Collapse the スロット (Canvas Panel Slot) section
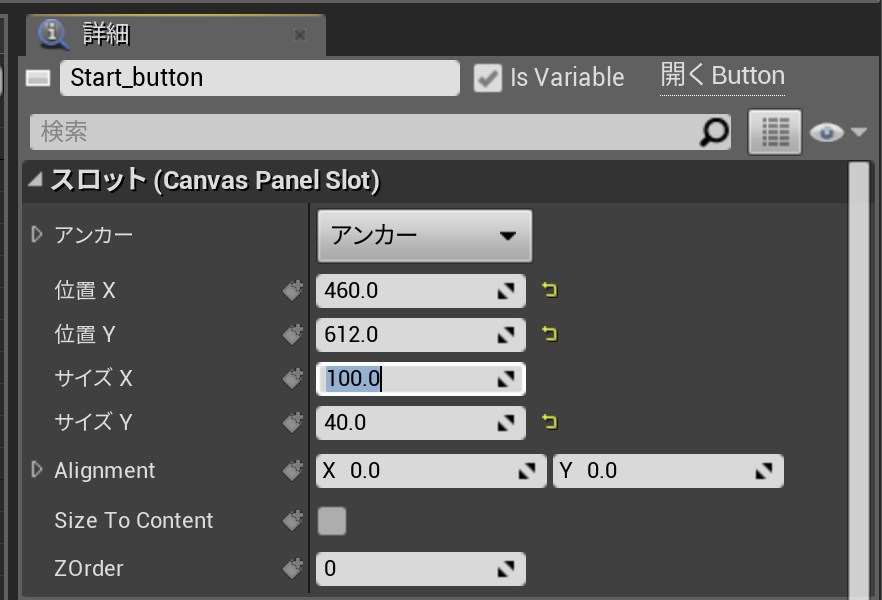This screenshot has width=882, height=600. [36, 181]
